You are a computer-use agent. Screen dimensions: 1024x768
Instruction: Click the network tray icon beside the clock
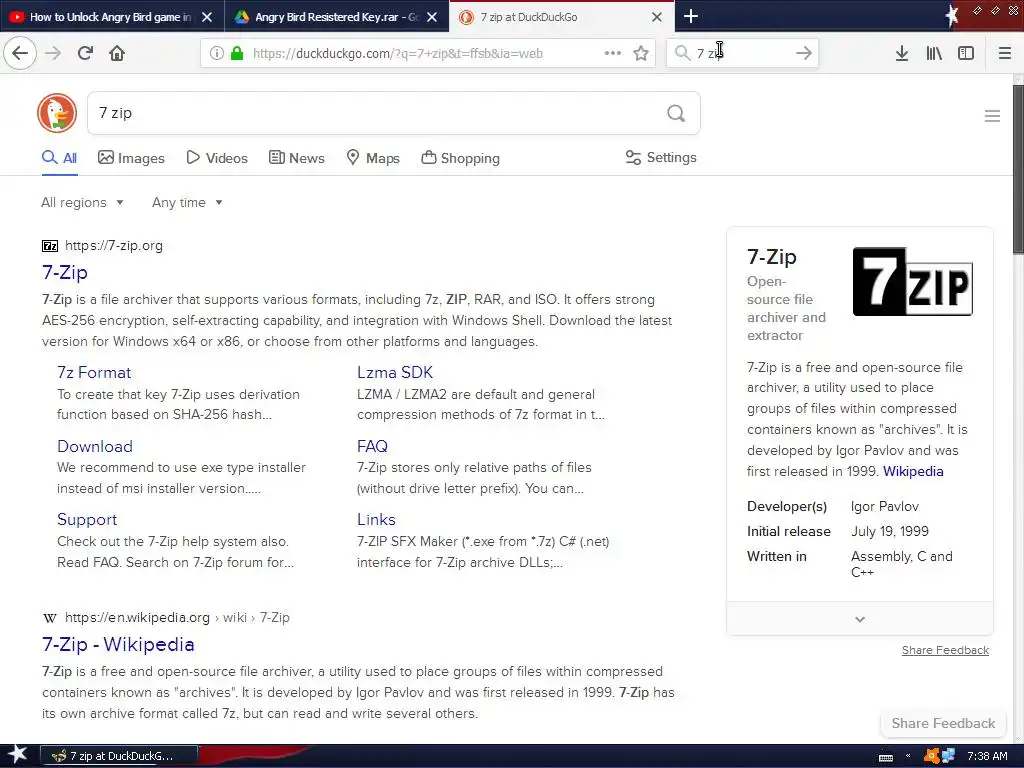pos(948,756)
